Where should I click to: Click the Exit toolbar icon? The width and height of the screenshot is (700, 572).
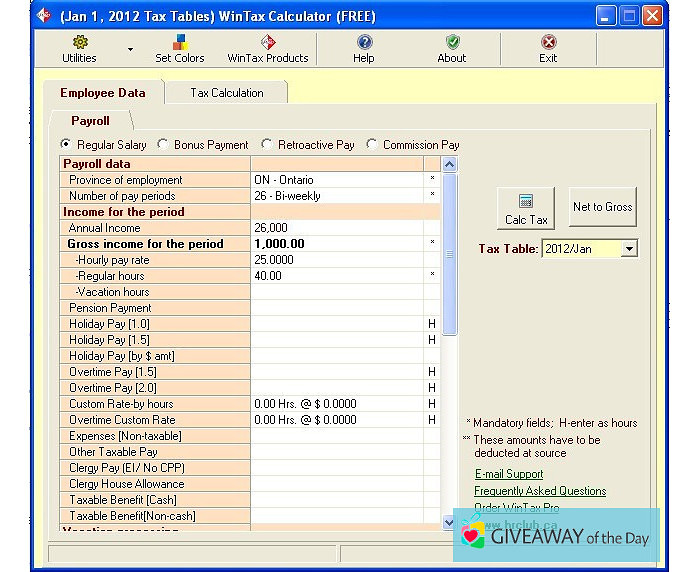tap(548, 42)
